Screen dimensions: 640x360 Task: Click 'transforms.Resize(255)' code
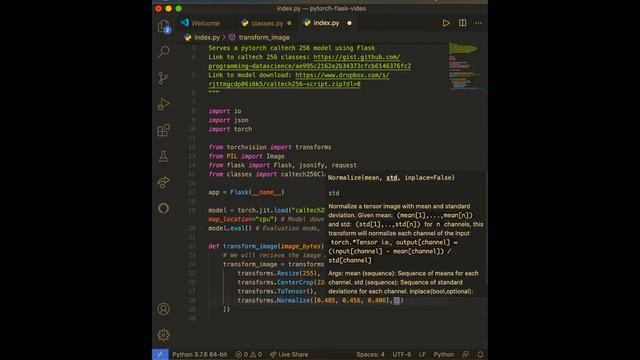279,273
